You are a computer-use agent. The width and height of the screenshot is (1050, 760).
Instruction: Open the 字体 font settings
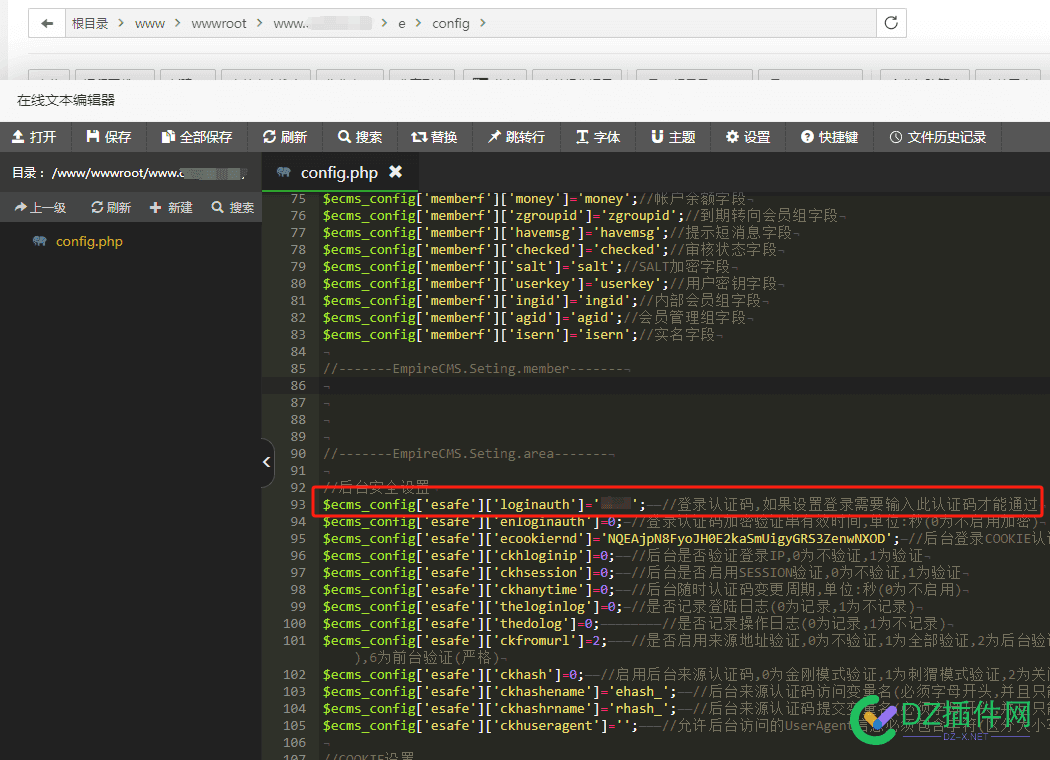coord(599,137)
